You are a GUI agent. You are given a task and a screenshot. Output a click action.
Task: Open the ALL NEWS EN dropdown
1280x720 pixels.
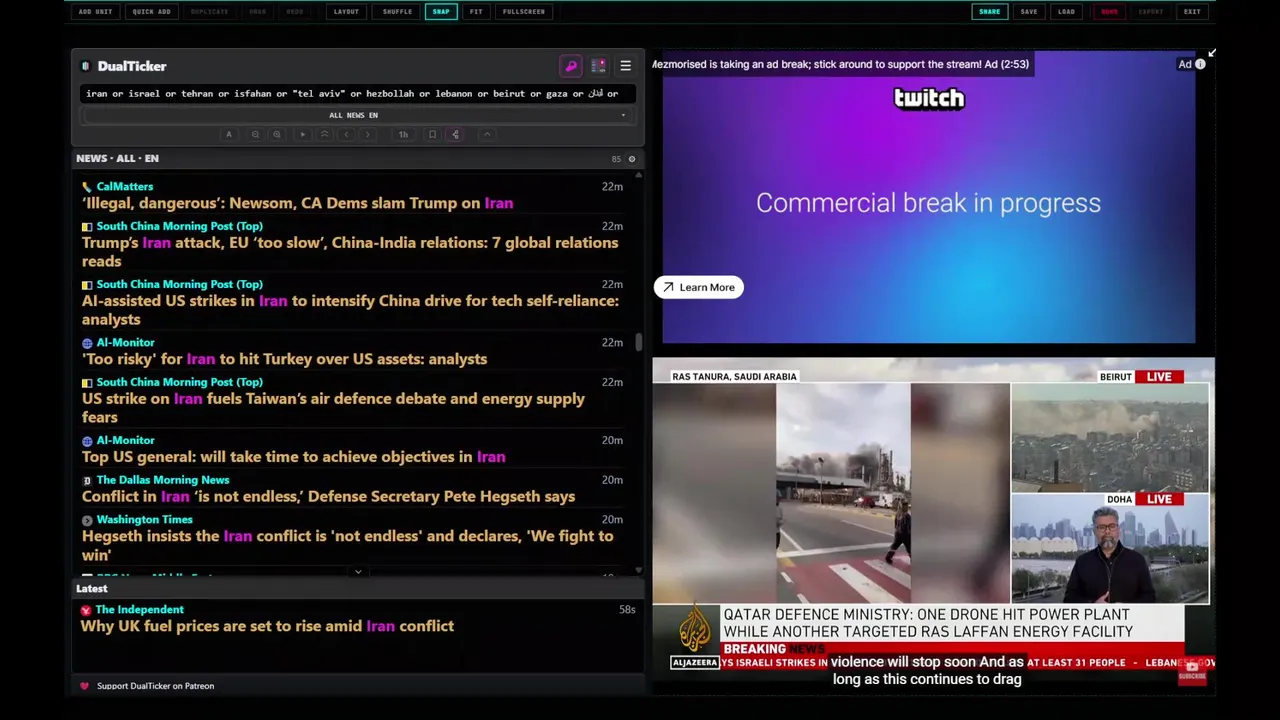pos(357,115)
